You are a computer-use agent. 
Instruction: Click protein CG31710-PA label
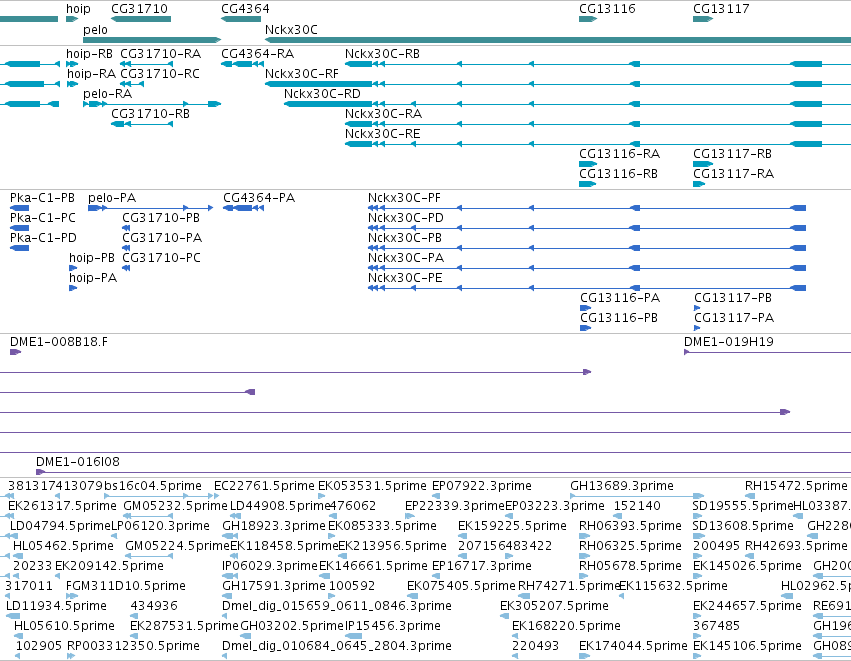click(162, 238)
